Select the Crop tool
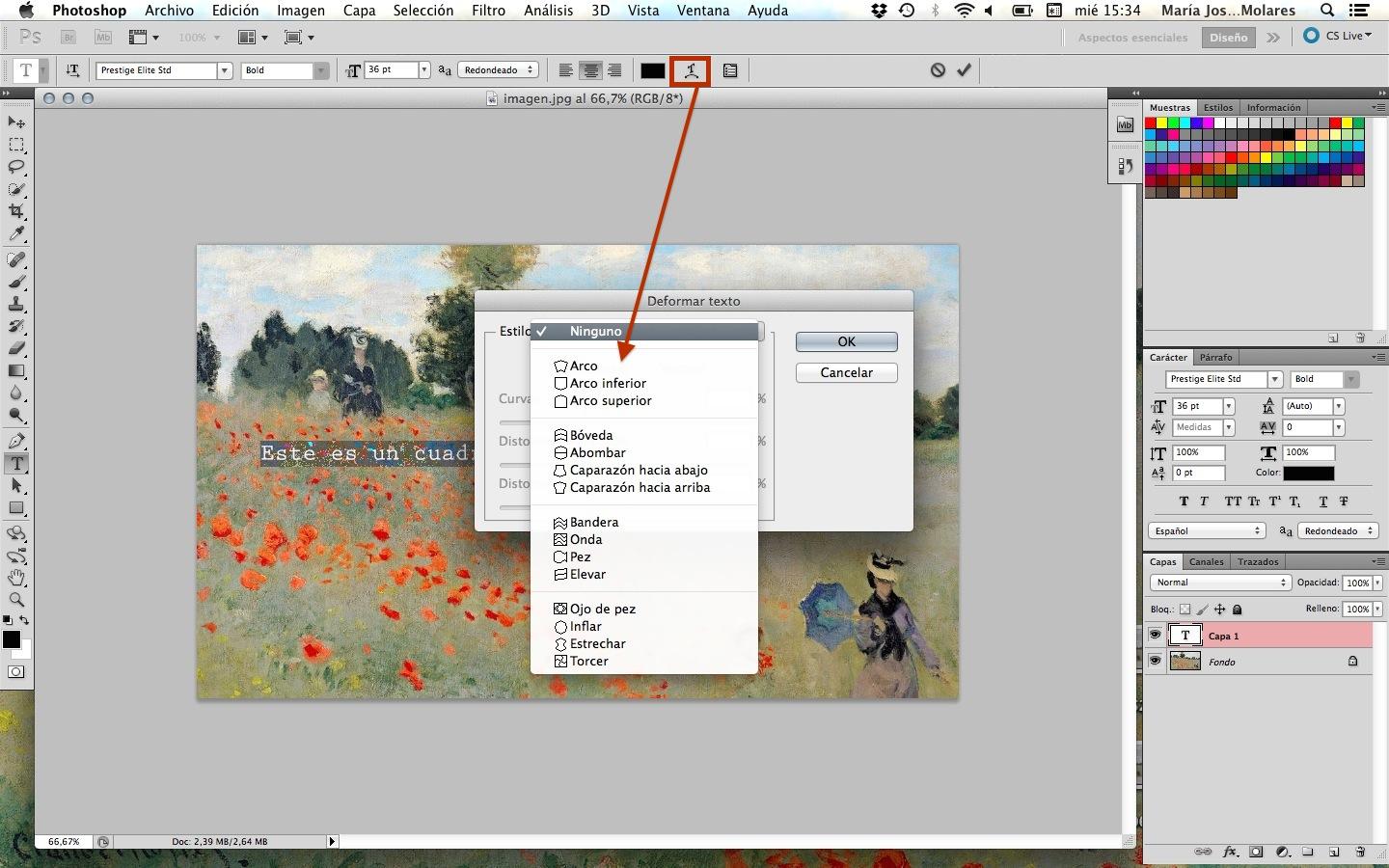 coord(16,211)
